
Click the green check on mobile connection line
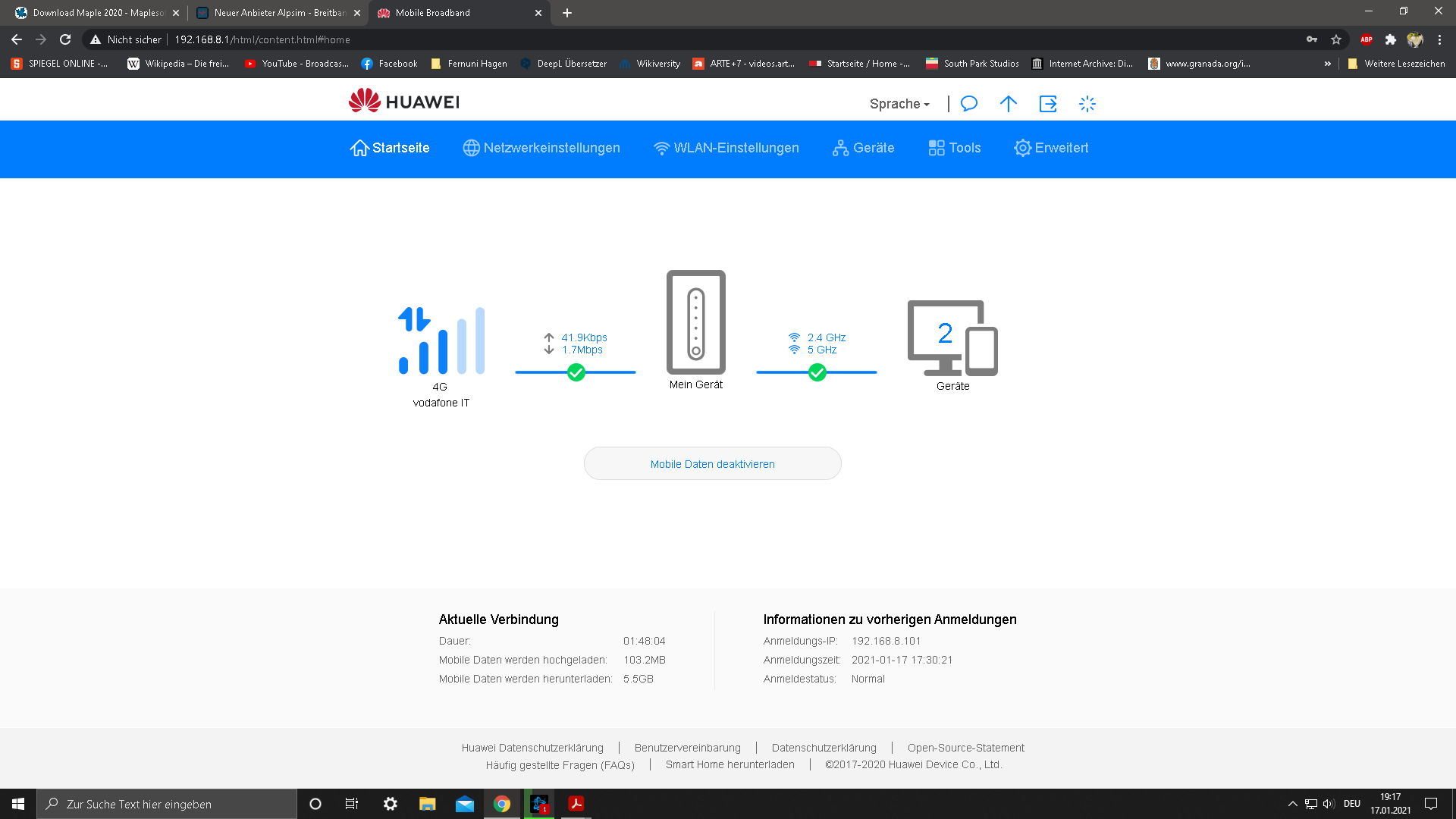[x=576, y=372]
